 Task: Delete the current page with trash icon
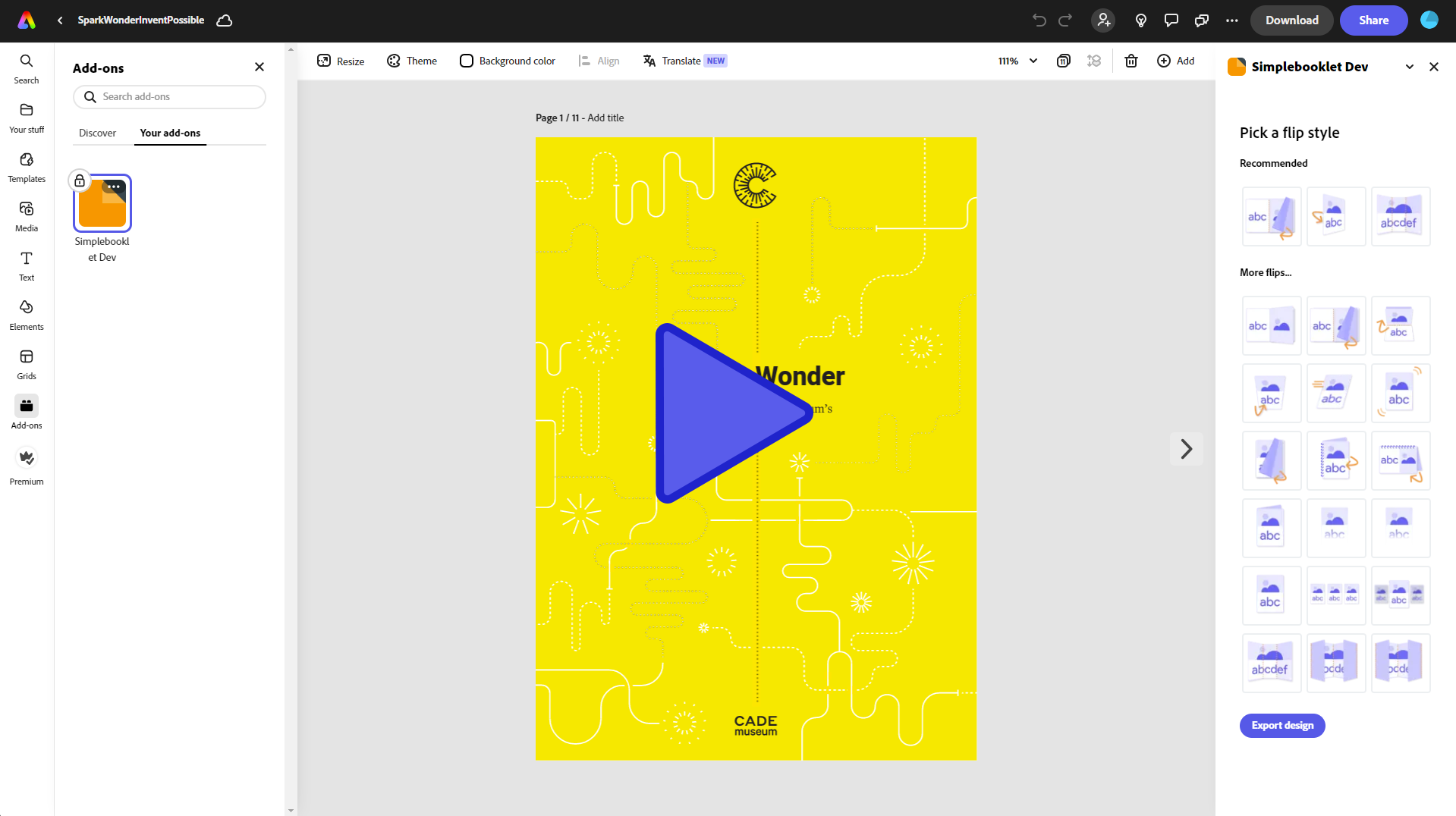click(1131, 61)
